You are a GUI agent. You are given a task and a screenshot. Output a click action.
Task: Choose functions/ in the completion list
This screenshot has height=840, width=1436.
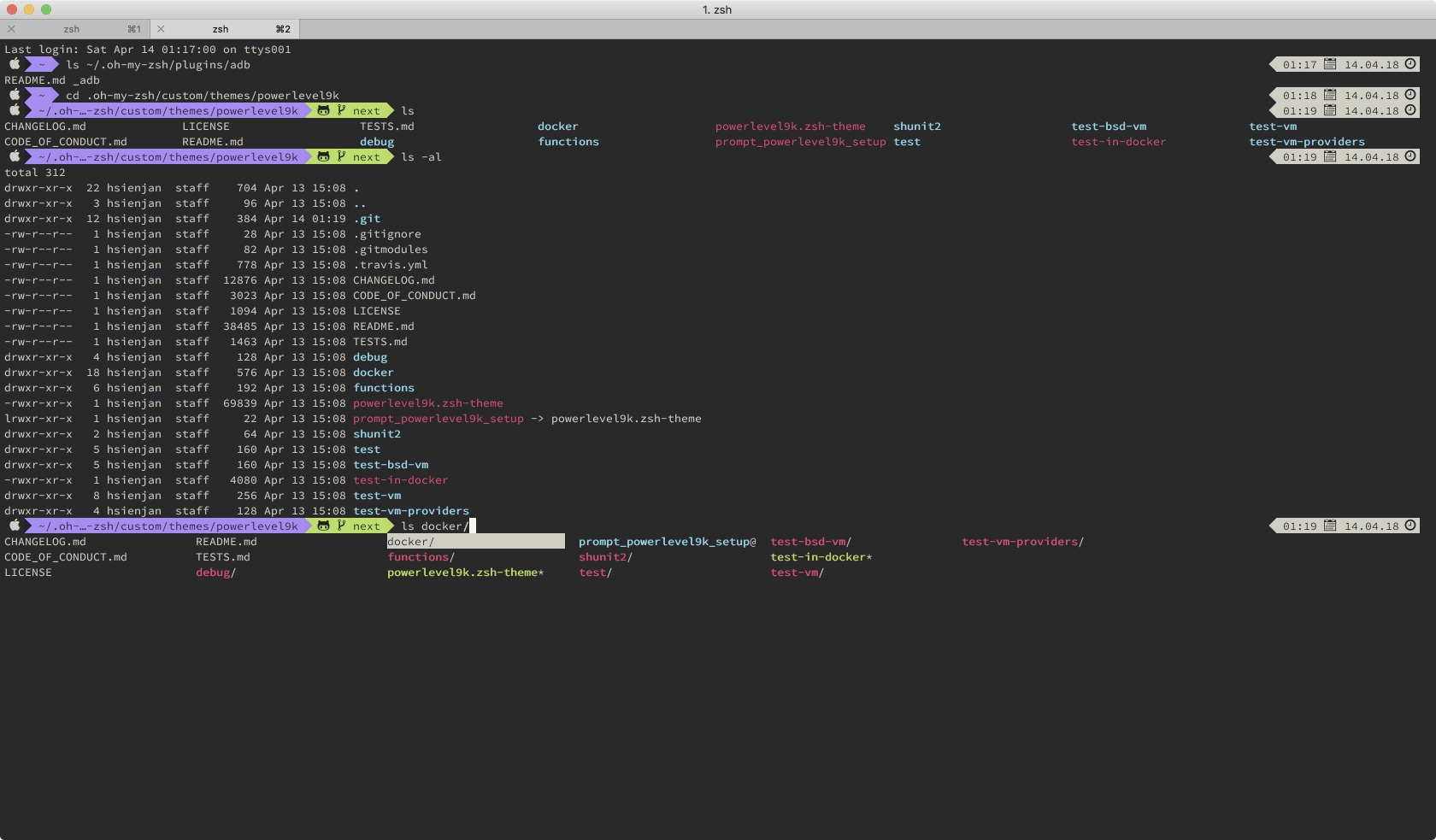[421, 557]
